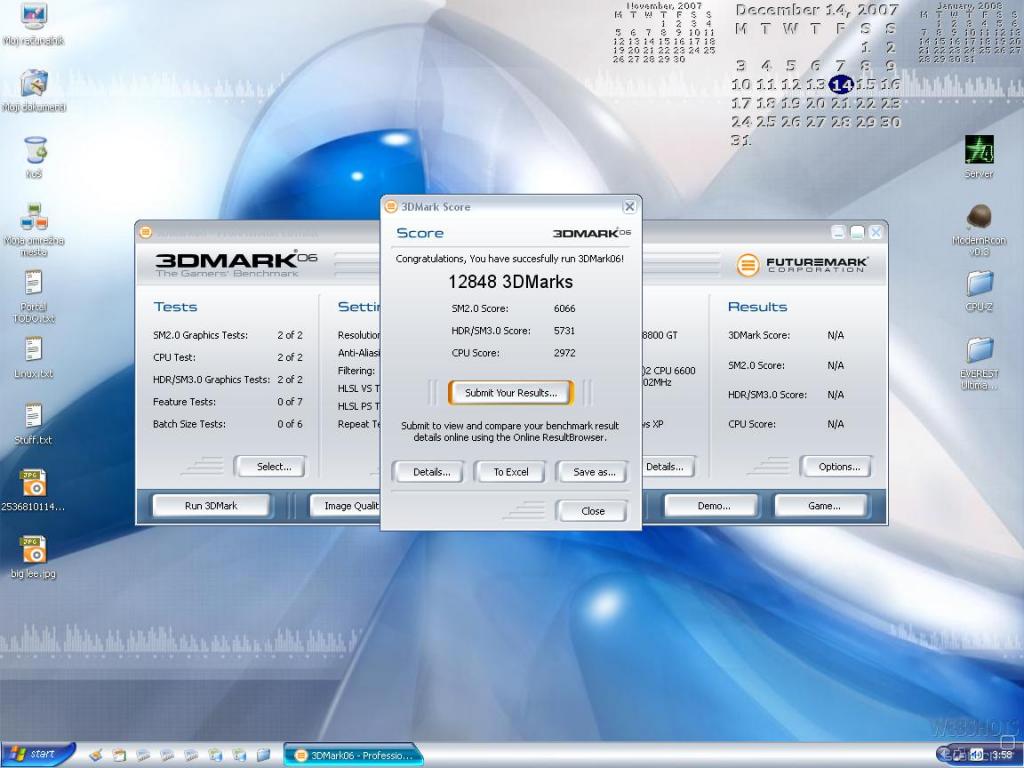Click the HDR/SM3.0 Graphics Tests row label
Viewport: 1024px width, 768px height.
click(x=212, y=379)
